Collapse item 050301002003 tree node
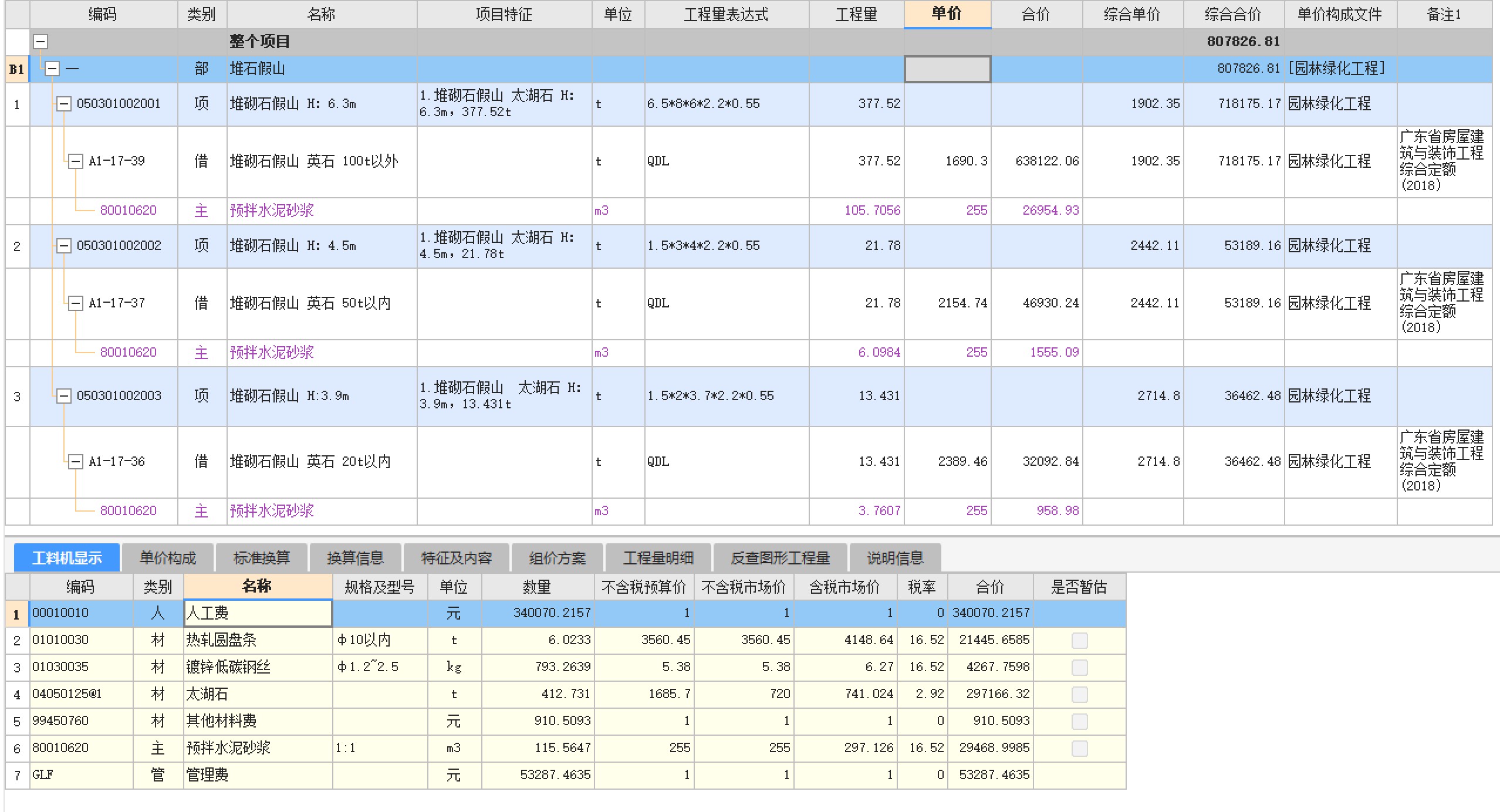 [63, 396]
